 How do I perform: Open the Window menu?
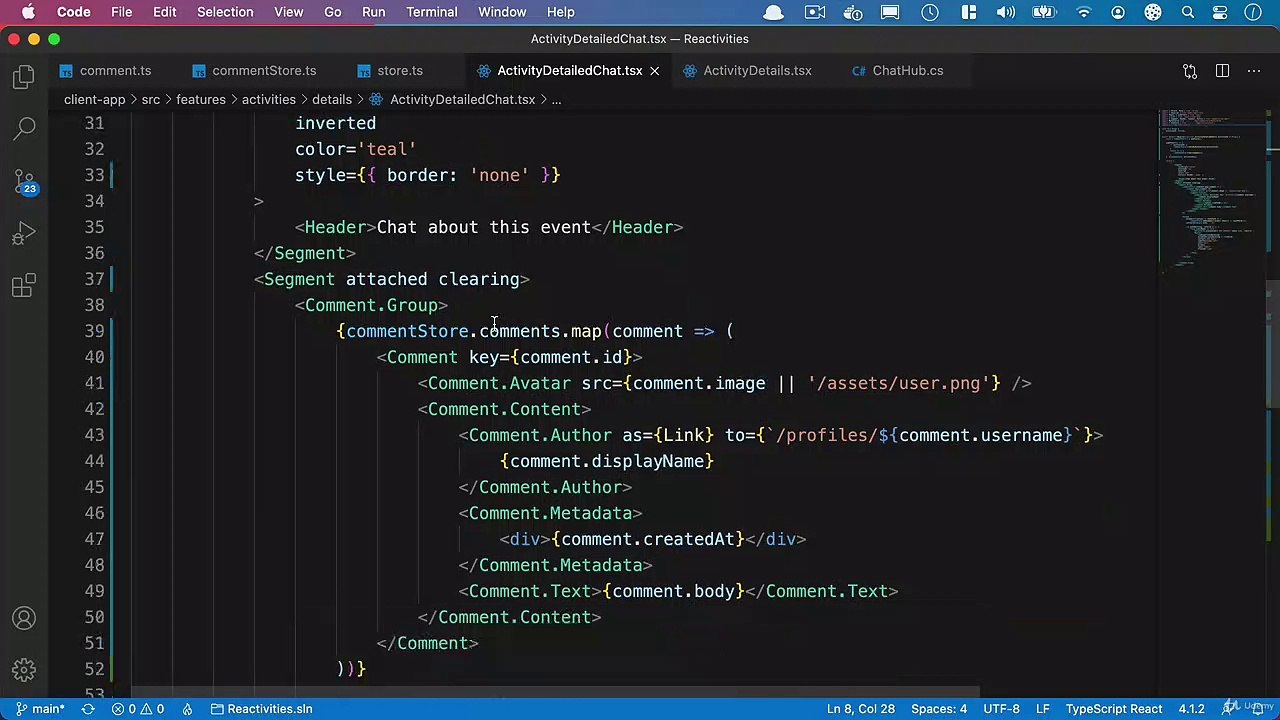tap(502, 12)
